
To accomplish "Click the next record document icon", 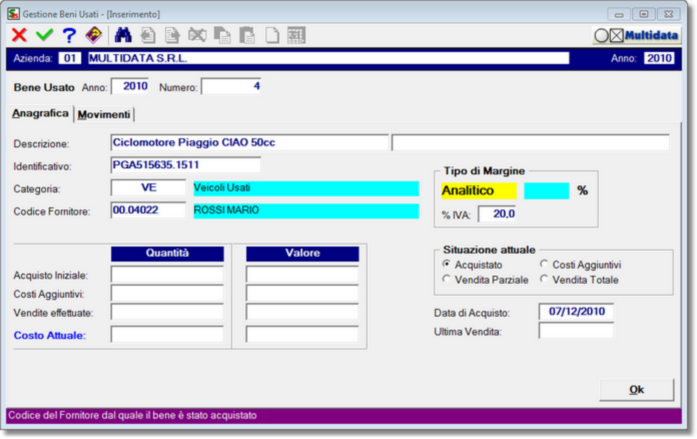I will pyautogui.click(x=172, y=35).
